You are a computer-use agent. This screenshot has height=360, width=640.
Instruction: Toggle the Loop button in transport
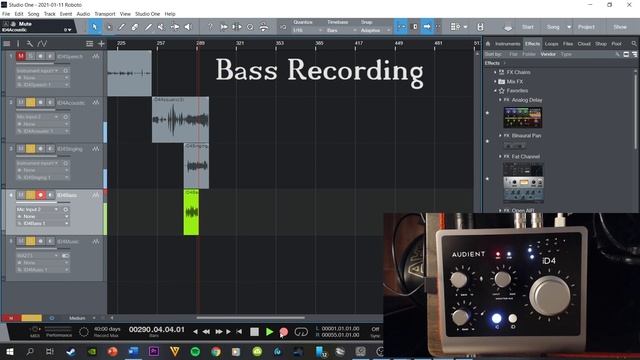pyautogui.click(x=301, y=332)
